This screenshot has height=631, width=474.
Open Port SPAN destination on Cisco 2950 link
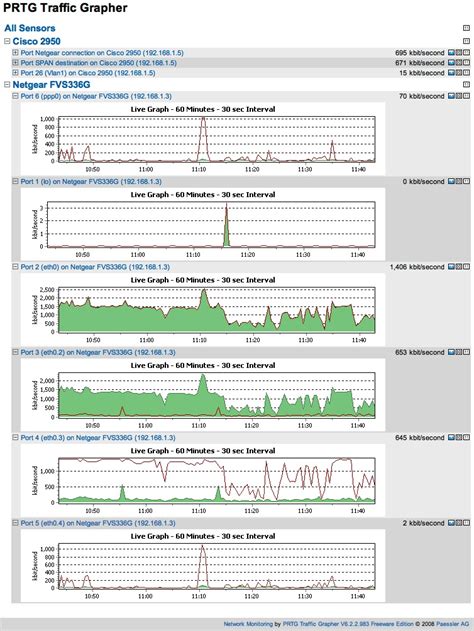tap(99, 63)
